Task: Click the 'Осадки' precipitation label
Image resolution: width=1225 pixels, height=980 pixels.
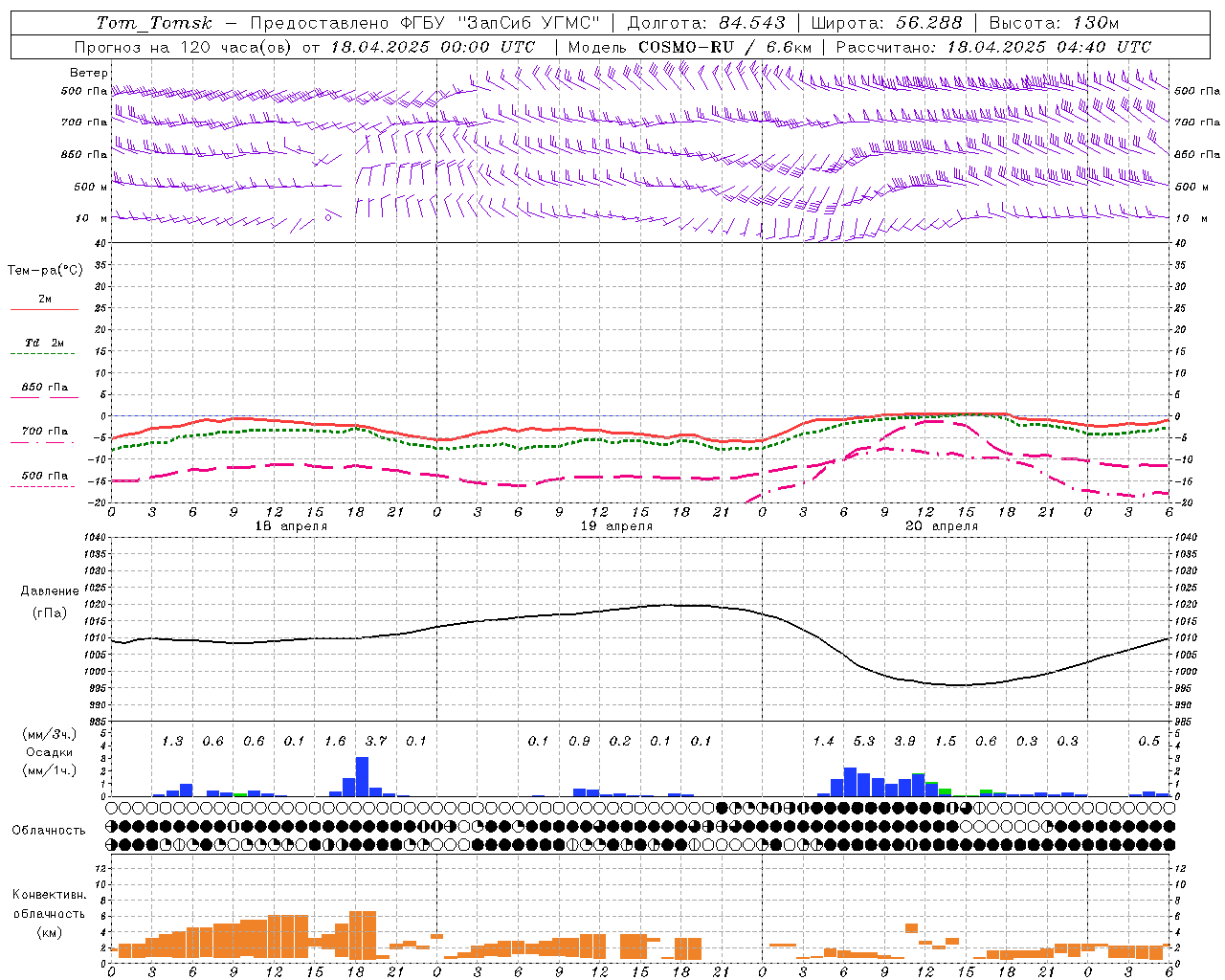Action: [50, 752]
